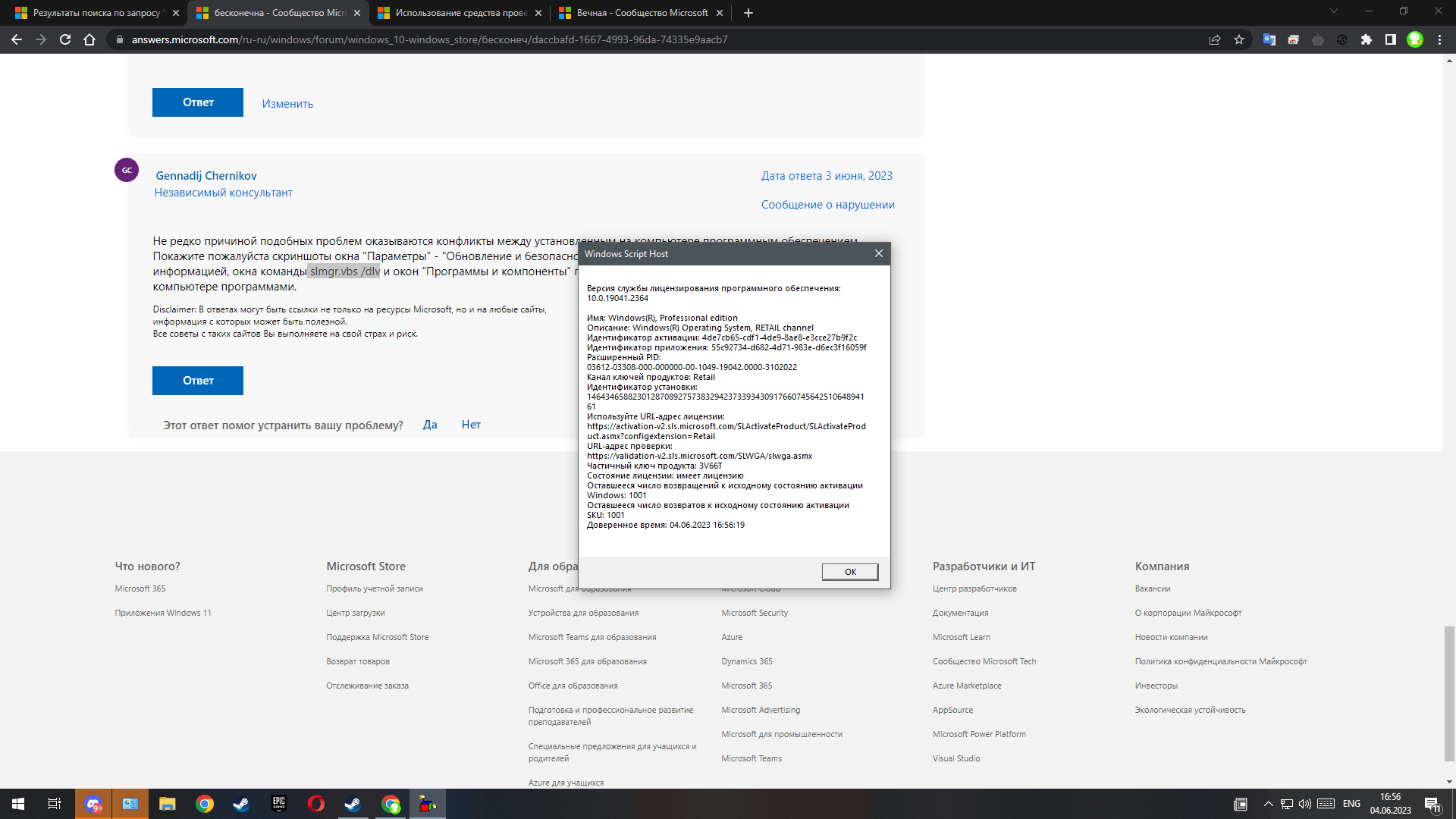Close the Windows Script Host dialog
Image resolution: width=1456 pixels, height=819 pixels.
point(879,253)
